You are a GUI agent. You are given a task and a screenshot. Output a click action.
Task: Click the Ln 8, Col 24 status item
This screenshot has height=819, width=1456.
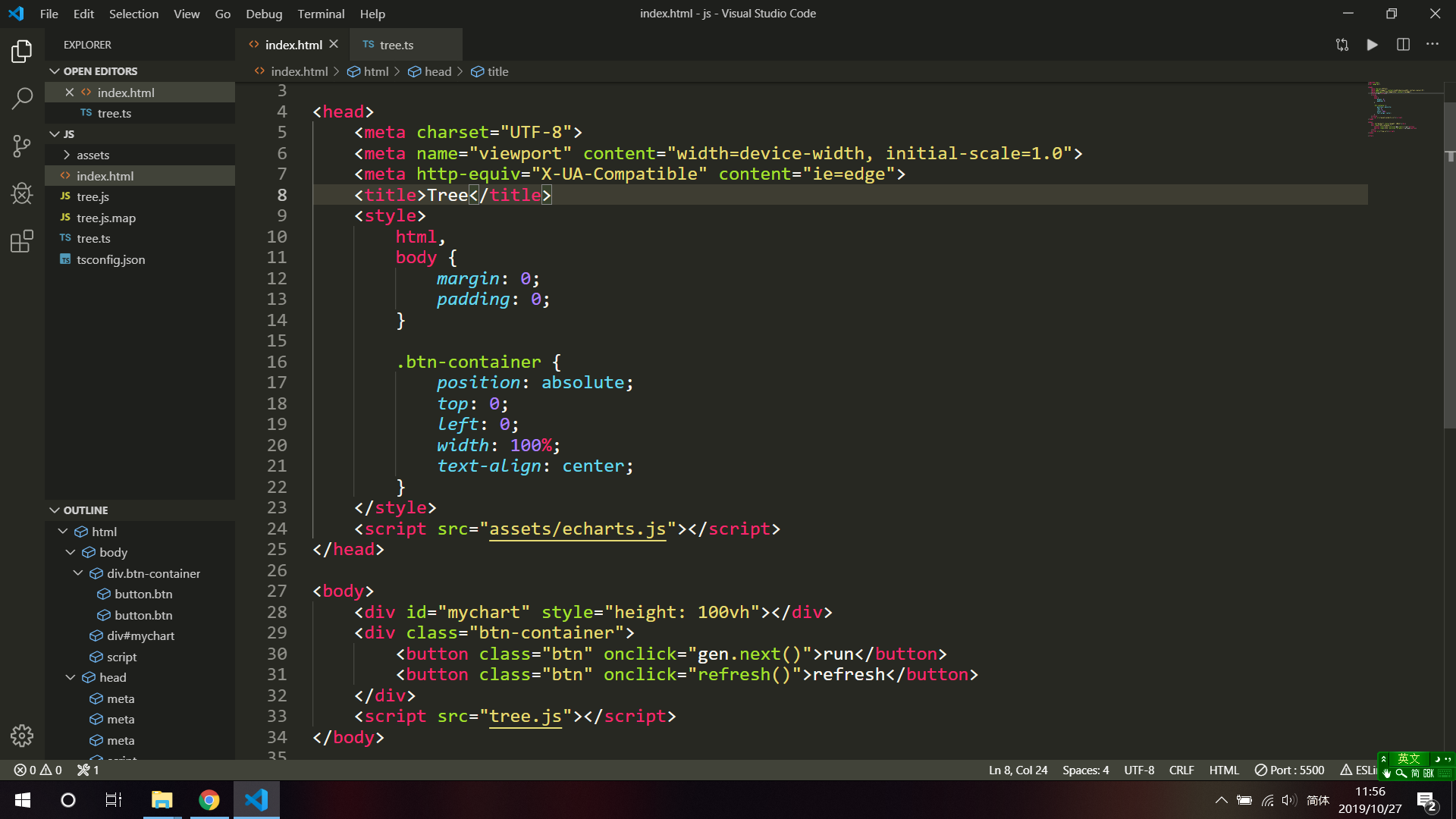[x=1018, y=770]
